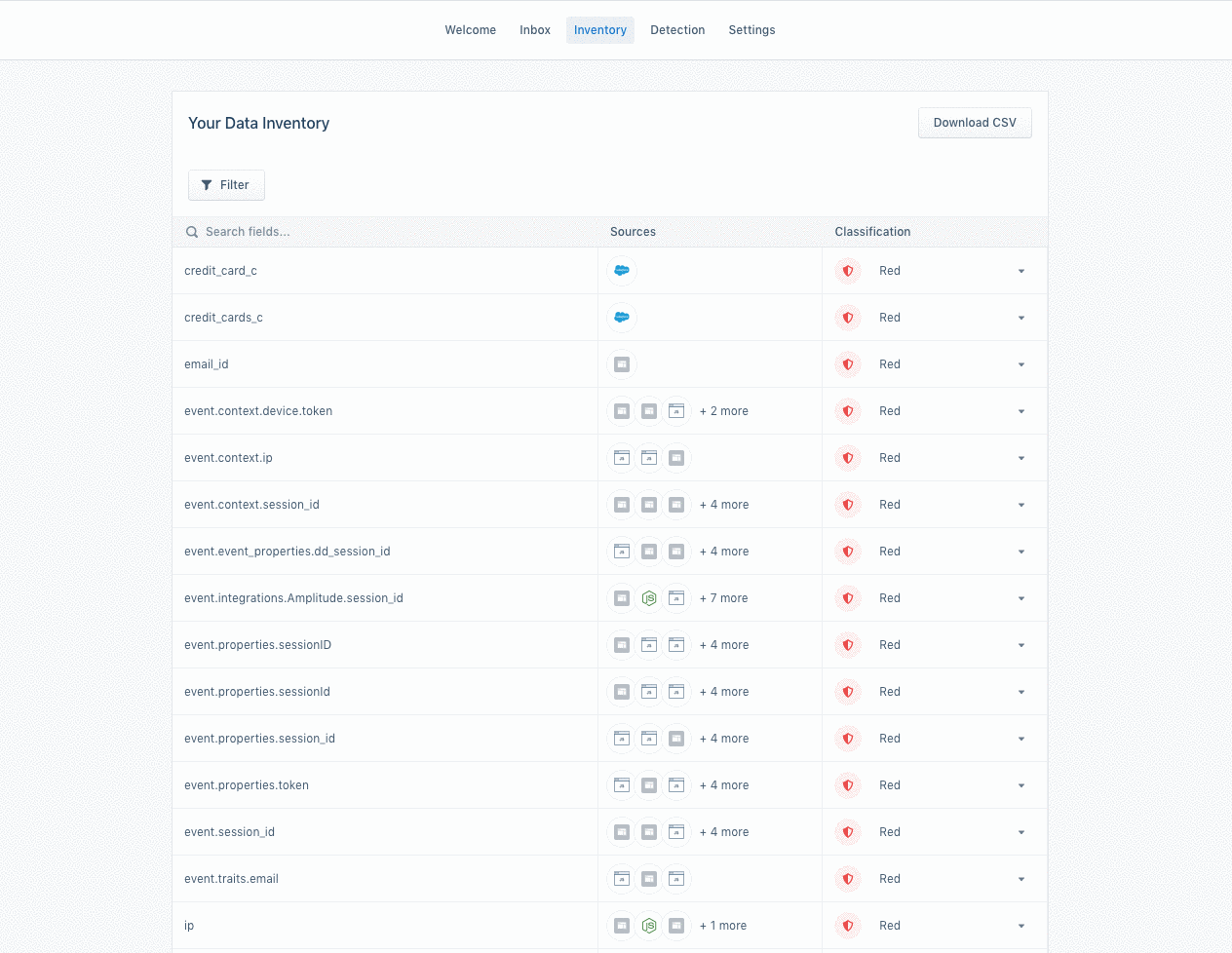Click the Node.js icon on the ip row

(648, 925)
